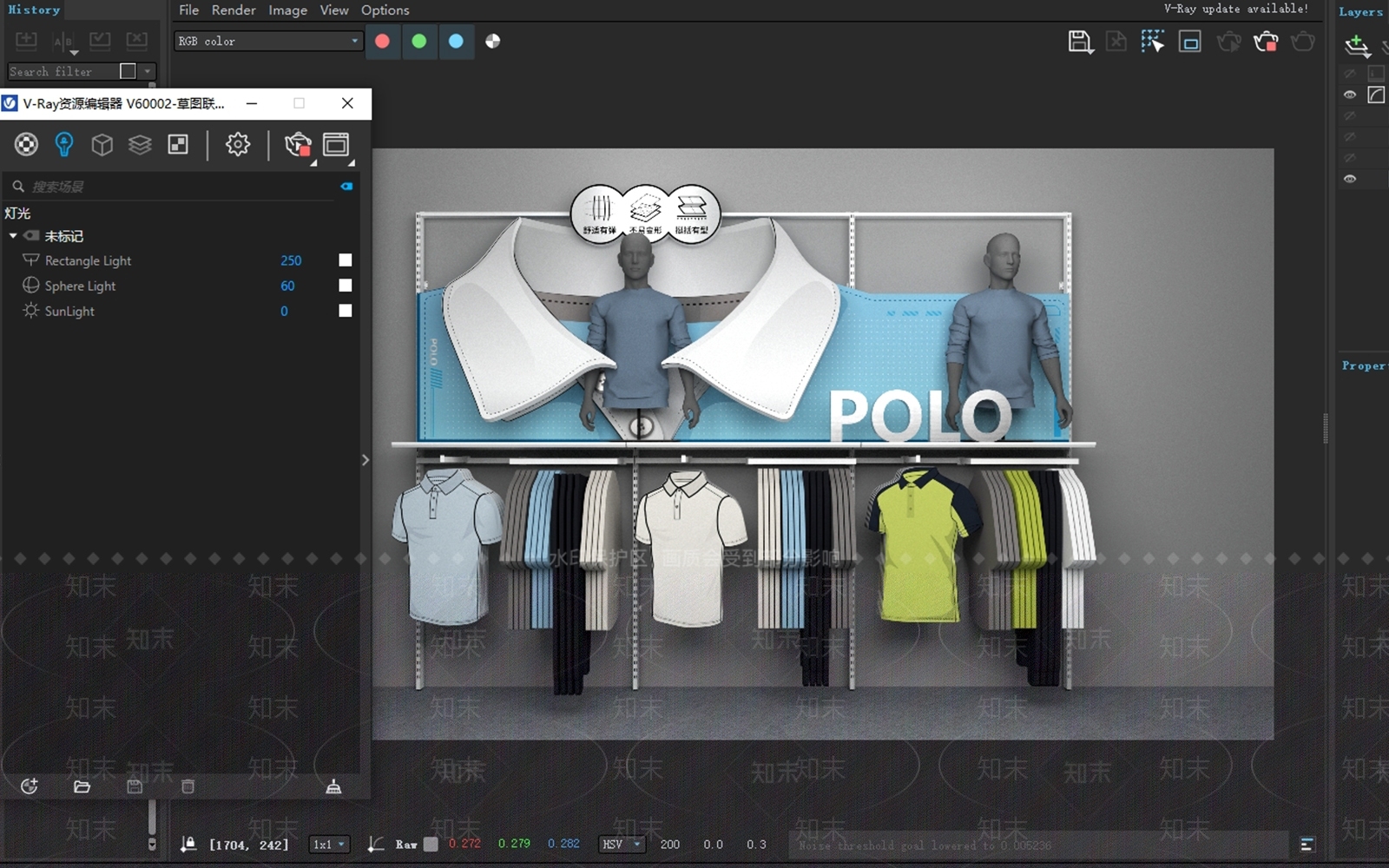
Task: Abort rendering with the red teapot icon
Action: tap(1266, 42)
